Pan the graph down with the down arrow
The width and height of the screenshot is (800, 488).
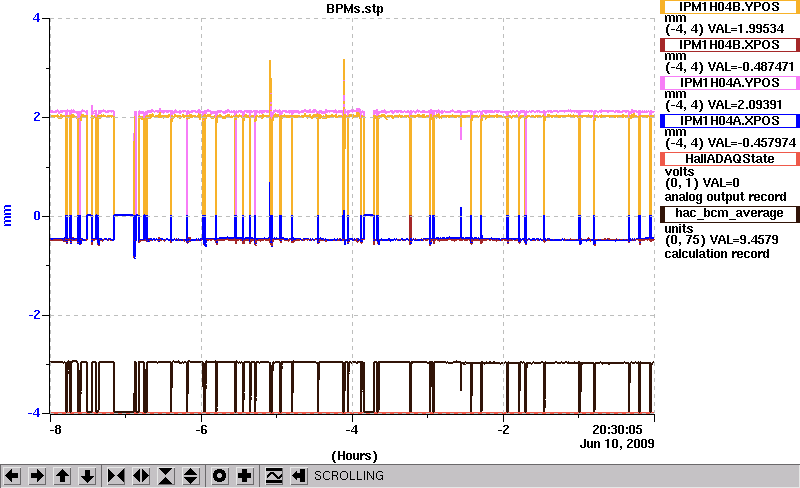coord(87,476)
